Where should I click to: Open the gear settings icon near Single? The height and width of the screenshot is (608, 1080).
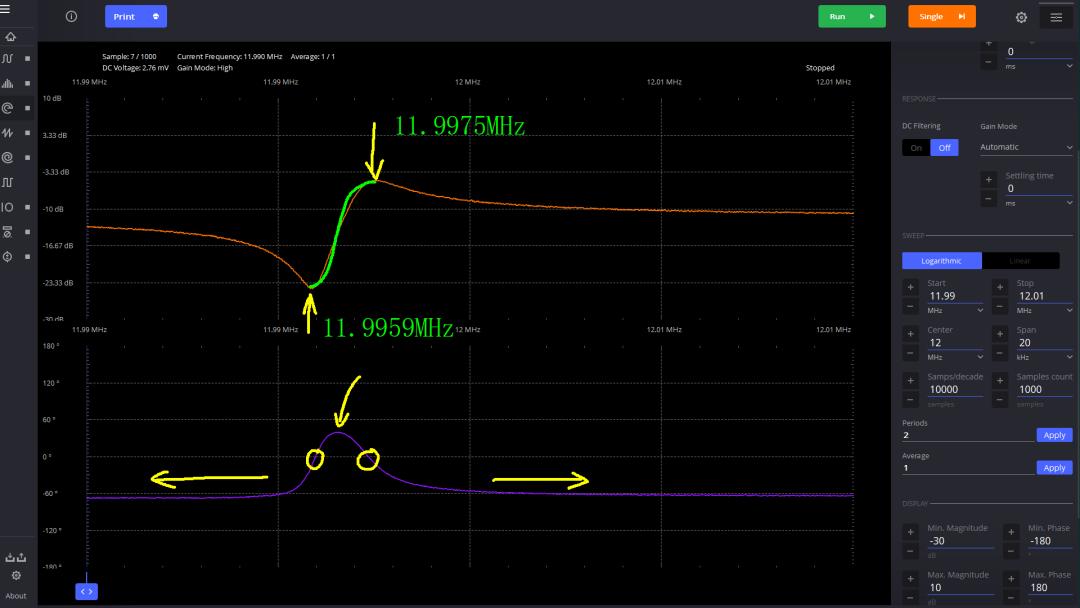tap(1021, 17)
